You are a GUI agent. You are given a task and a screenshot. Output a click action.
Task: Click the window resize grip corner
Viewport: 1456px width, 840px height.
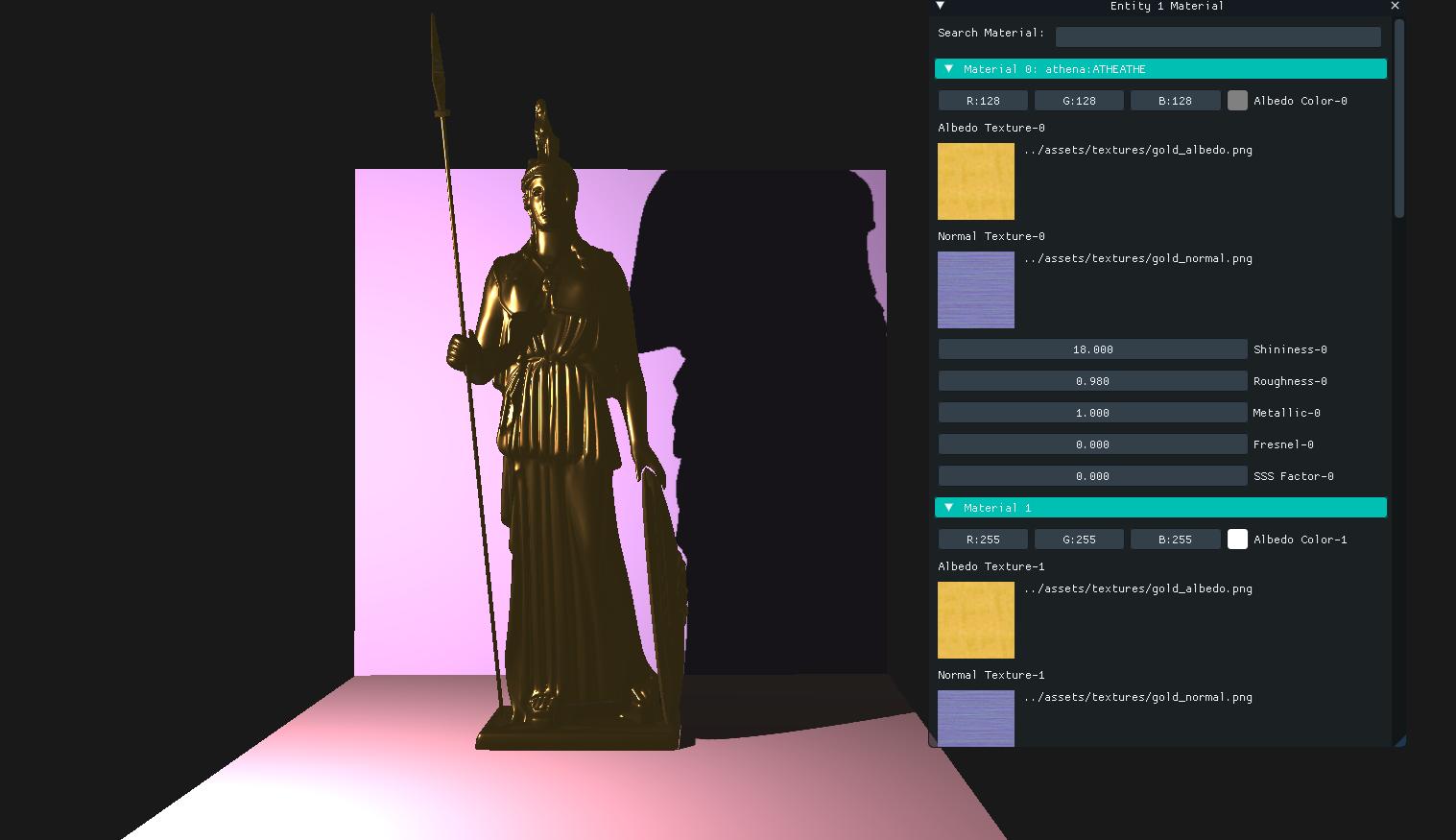(x=1400, y=740)
